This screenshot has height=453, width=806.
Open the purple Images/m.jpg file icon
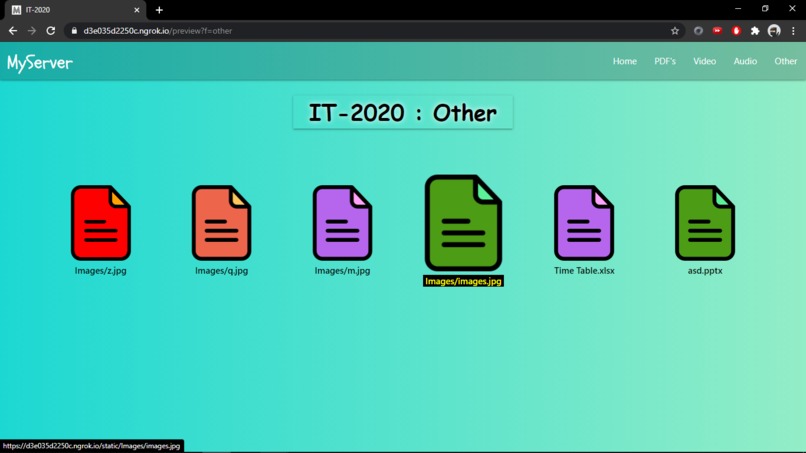click(x=342, y=223)
